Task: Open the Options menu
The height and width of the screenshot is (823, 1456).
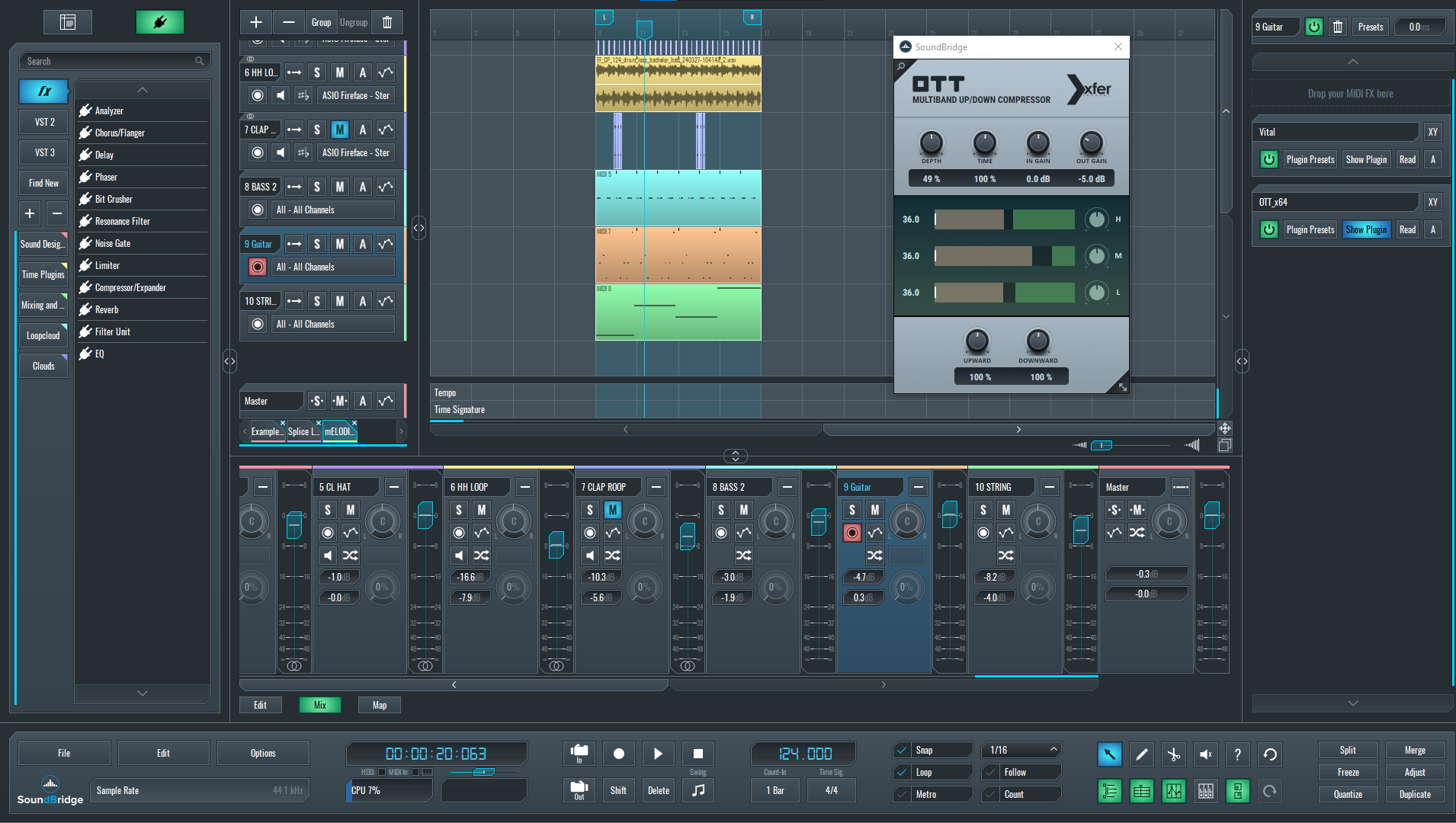Action: 263,753
